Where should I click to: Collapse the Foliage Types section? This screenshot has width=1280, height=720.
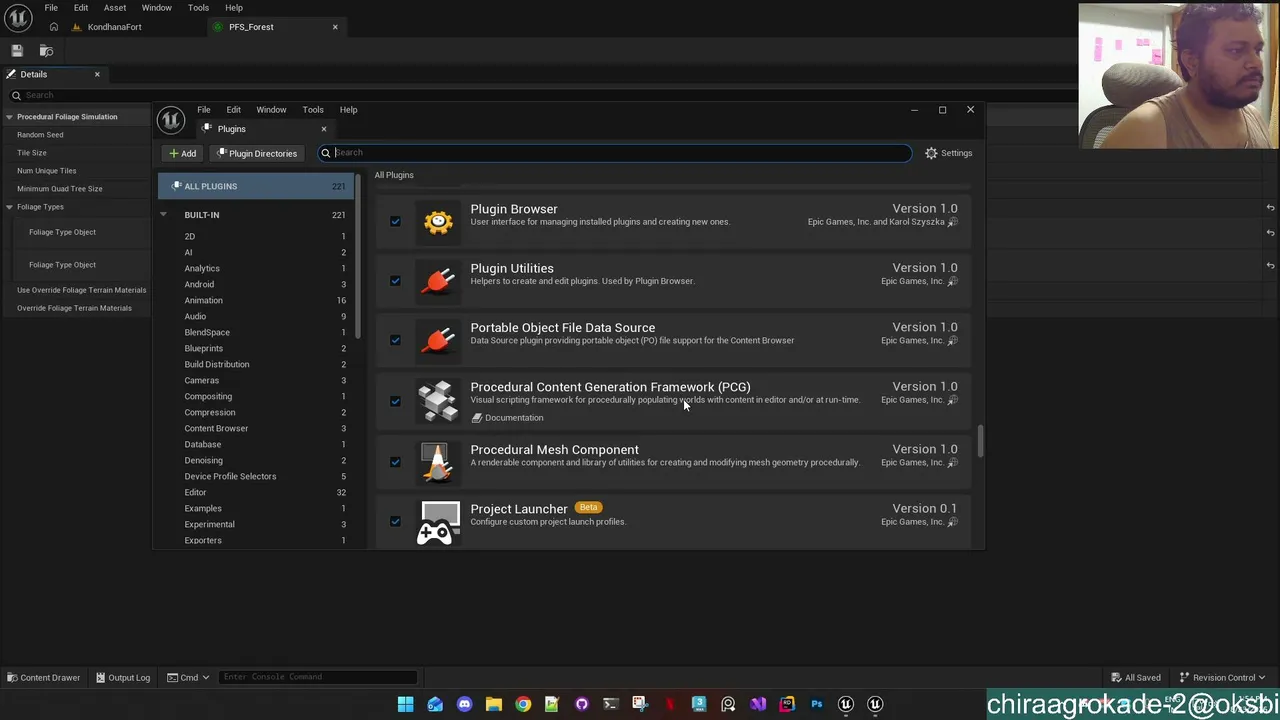click(9, 207)
